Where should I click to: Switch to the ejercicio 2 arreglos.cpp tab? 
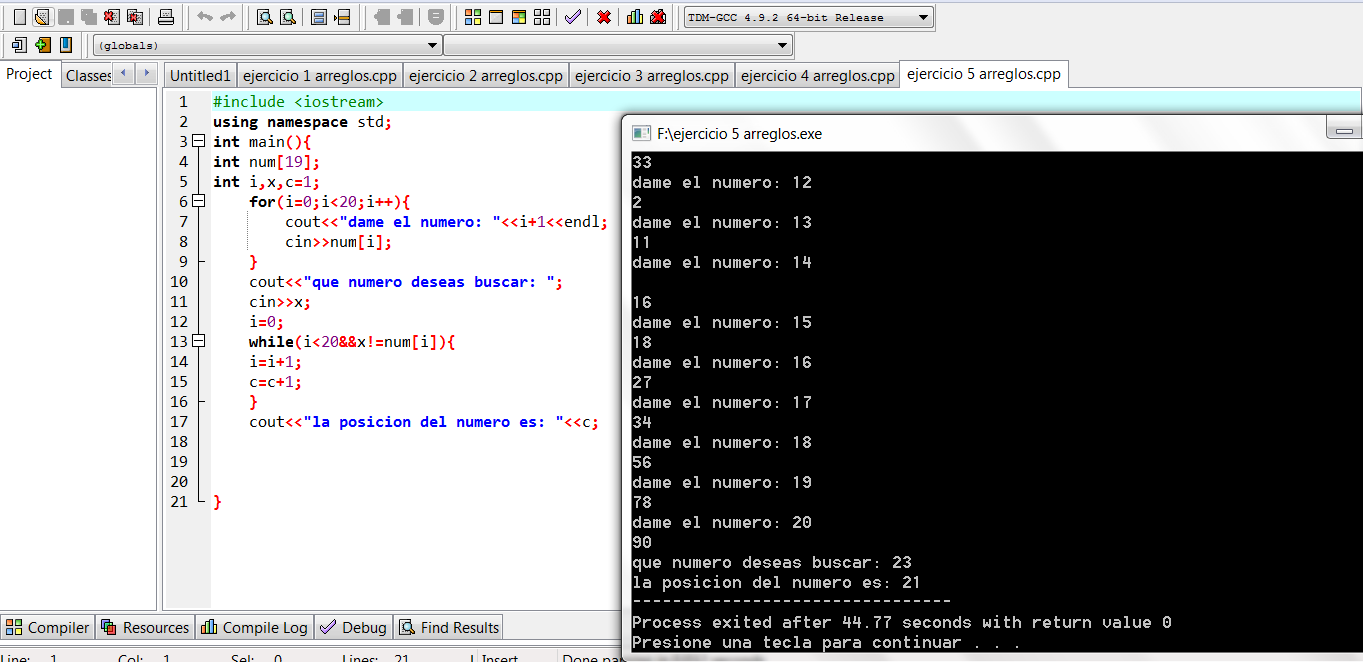tap(486, 74)
